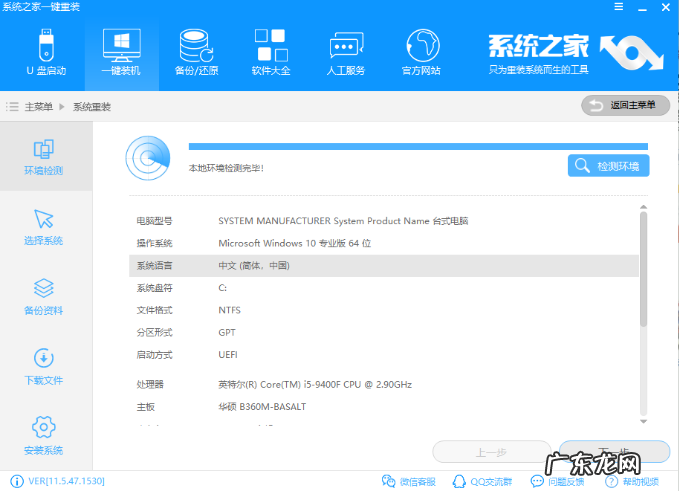This screenshot has height=493, width=679.
Task: Click the 启动方式 UEFI row
Action: click(384, 355)
